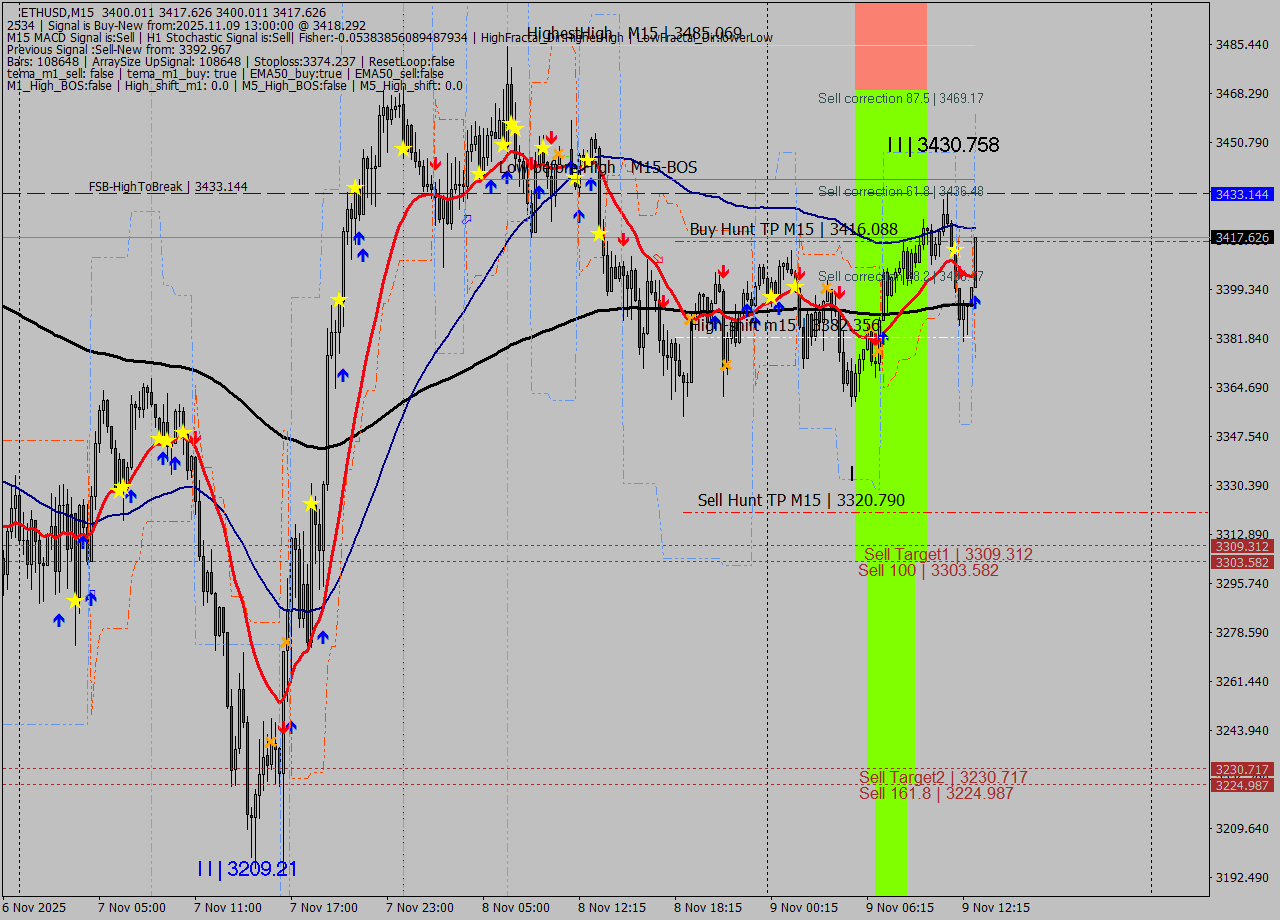Click the black 3417.626 current price tag
The image size is (1280, 920).
pos(1241,238)
